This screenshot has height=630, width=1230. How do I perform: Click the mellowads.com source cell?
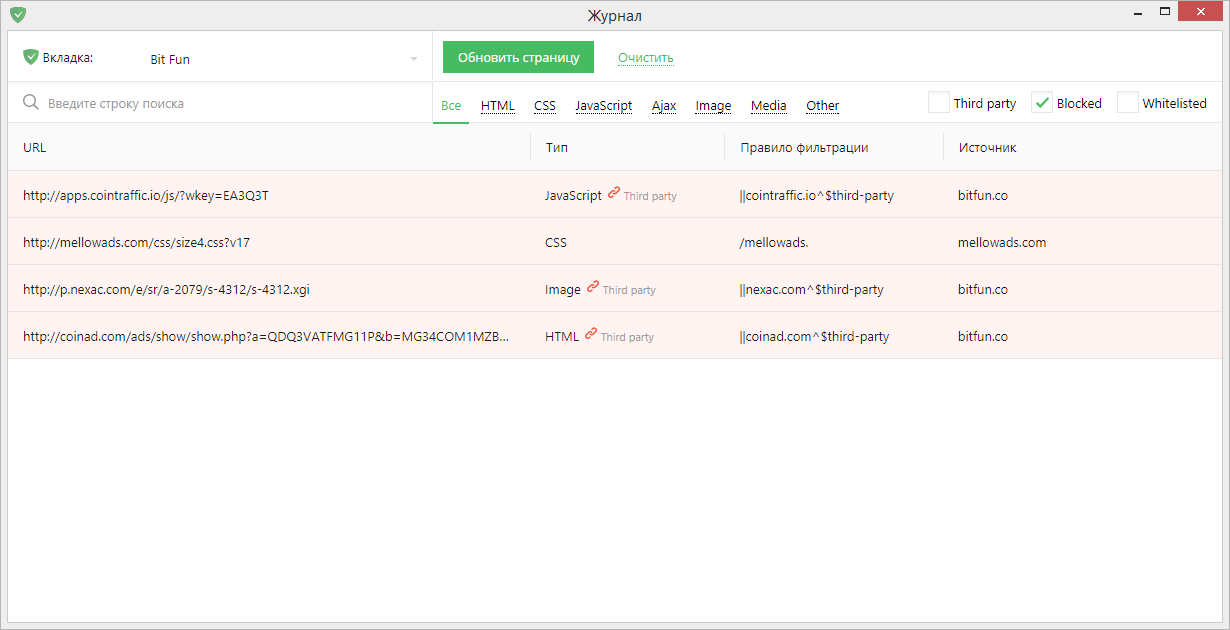coord(1002,242)
